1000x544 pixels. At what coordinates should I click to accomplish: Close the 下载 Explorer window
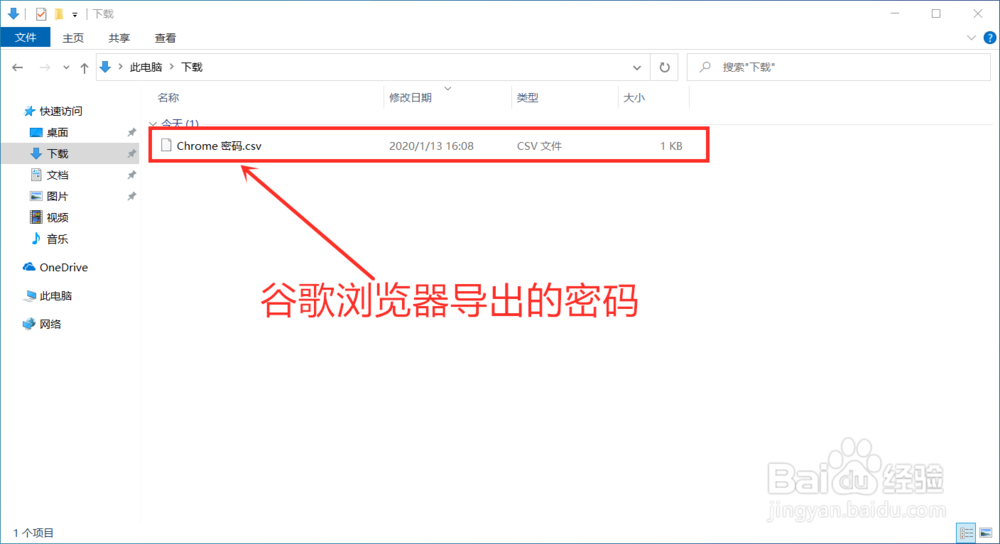[978, 13]
